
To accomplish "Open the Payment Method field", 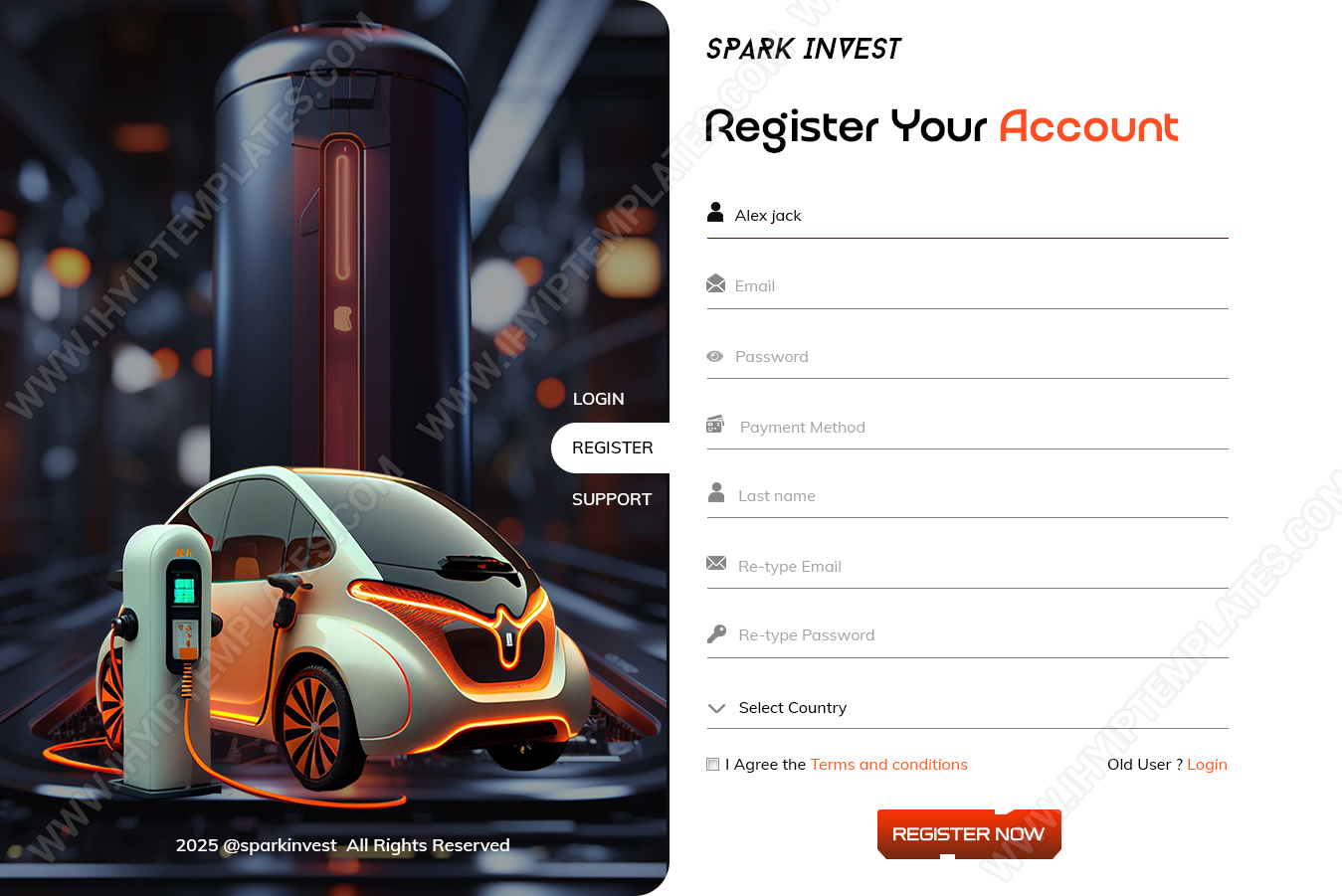I will click(968, 428).
